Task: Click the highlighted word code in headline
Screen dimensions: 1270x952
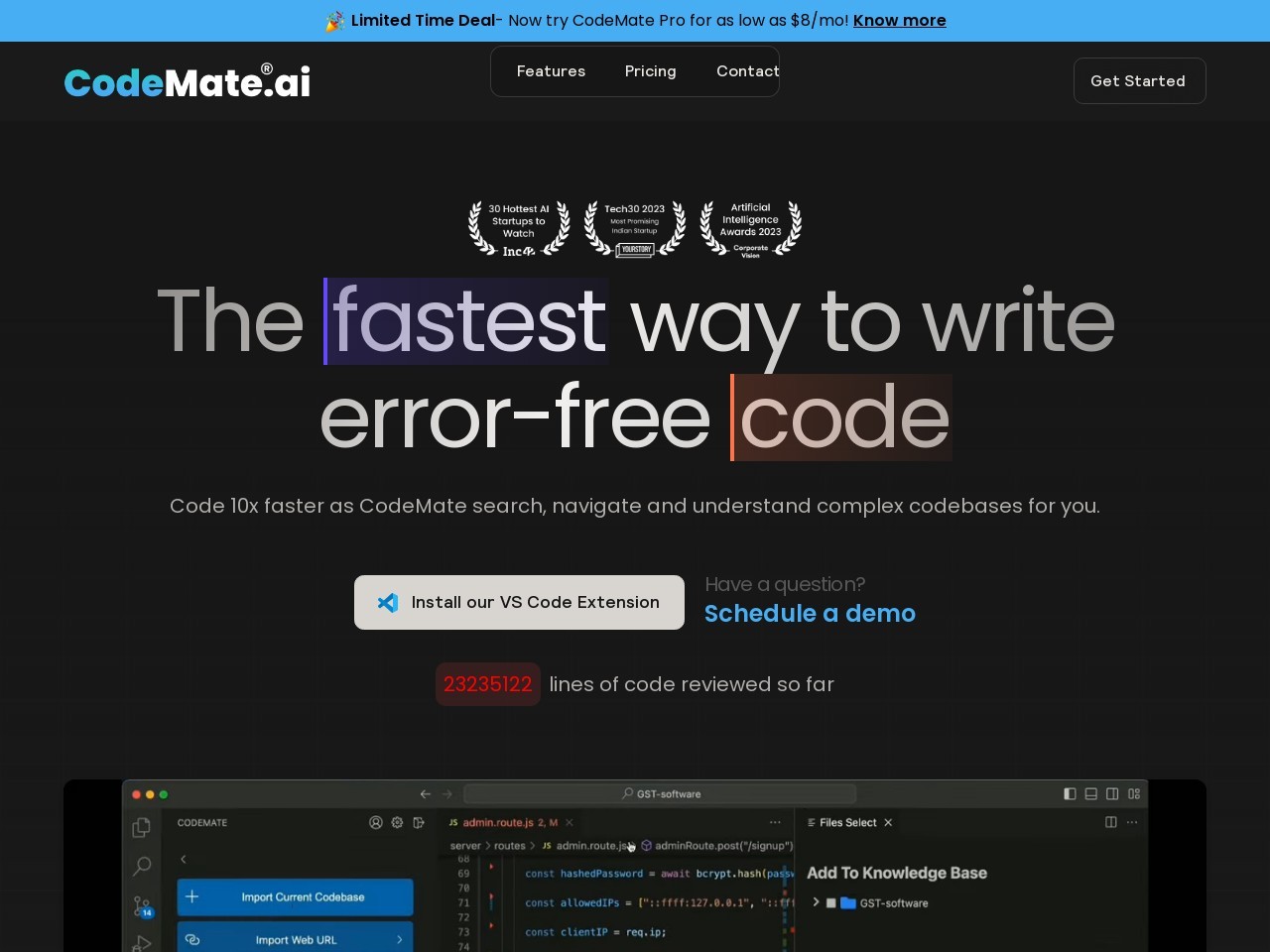Action: (x=841, y=417)
